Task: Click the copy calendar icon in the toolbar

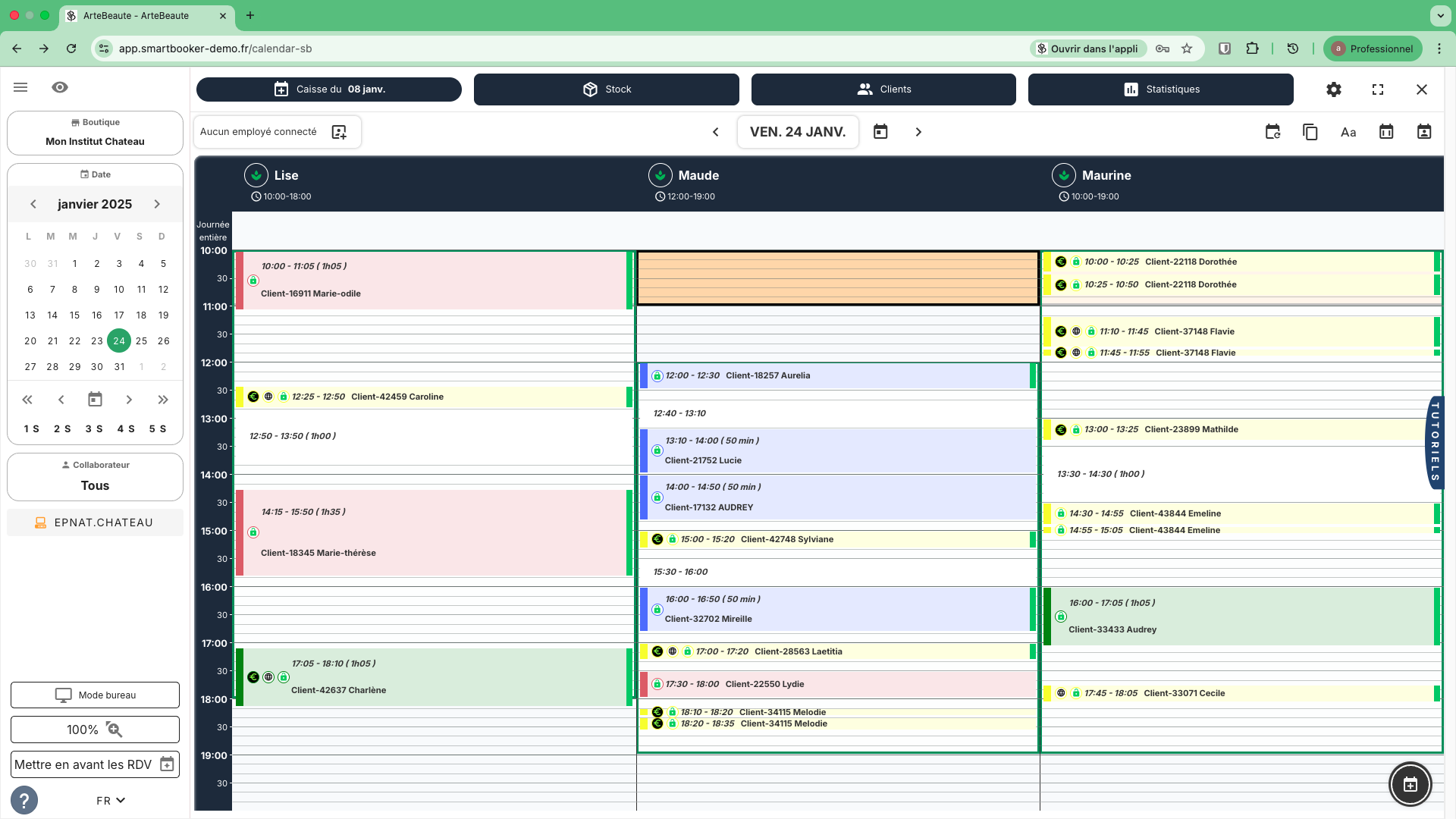Action: [1310, 131]
